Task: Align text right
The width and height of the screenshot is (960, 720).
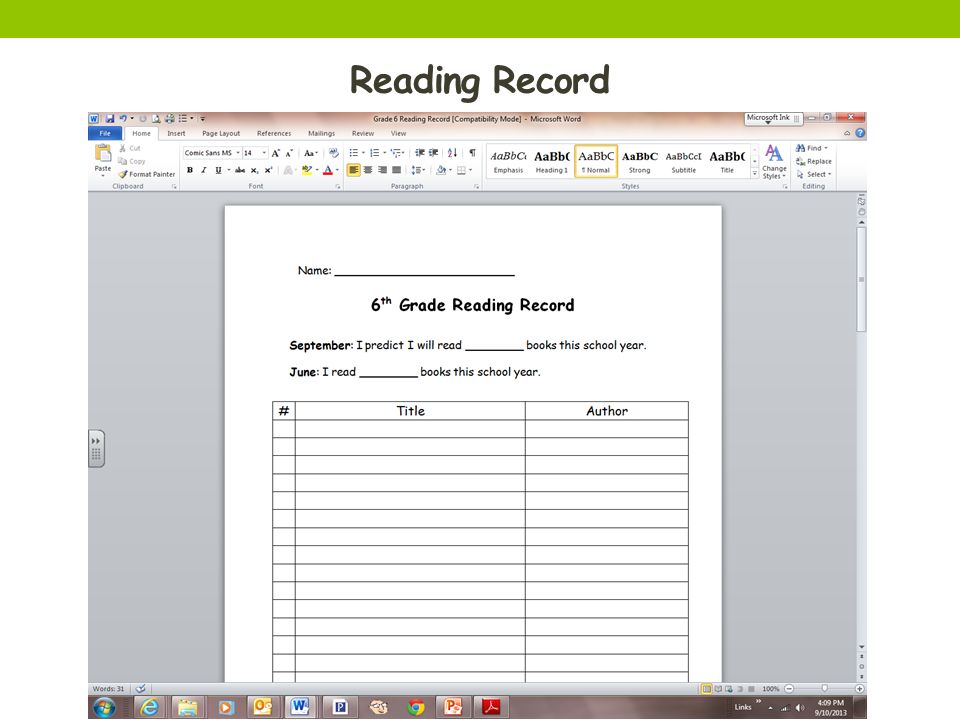Action: (382, 170)
